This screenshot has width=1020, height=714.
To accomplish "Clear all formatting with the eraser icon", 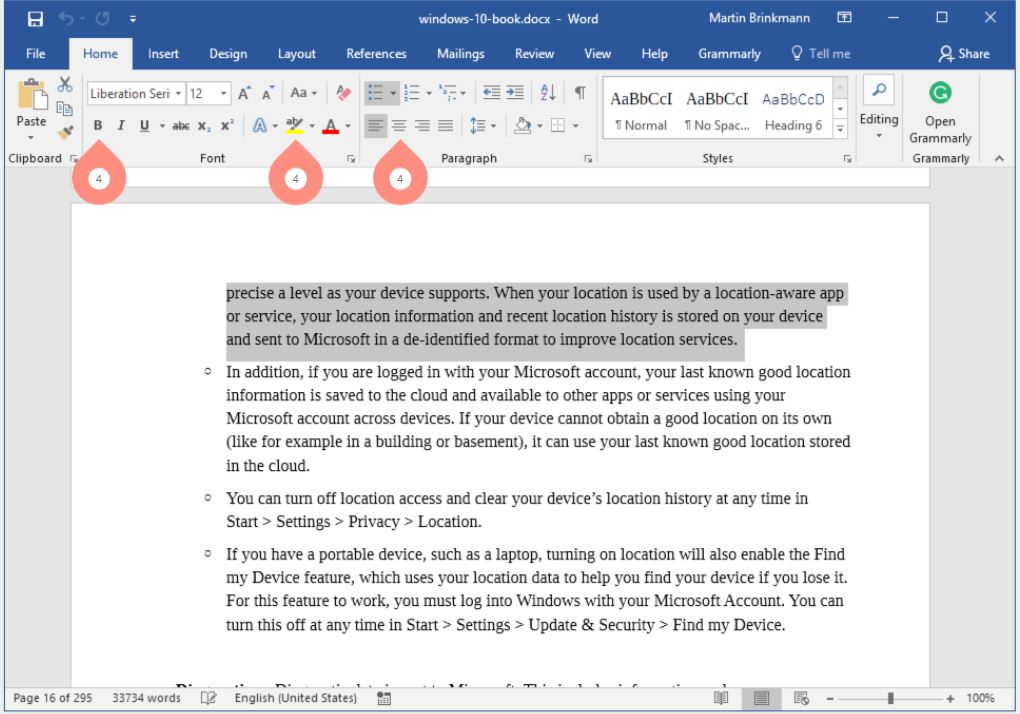I will pyautogui.click(x=344, y=93).
